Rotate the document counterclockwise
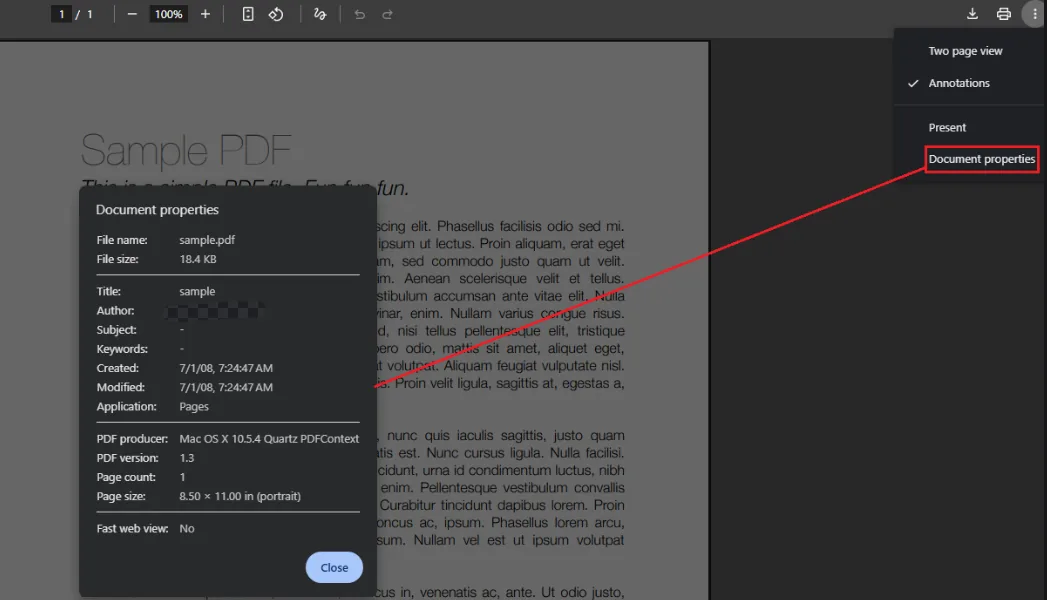Image resolution: width=1047 pixels, height=600 pixels. tap(276, 14)
